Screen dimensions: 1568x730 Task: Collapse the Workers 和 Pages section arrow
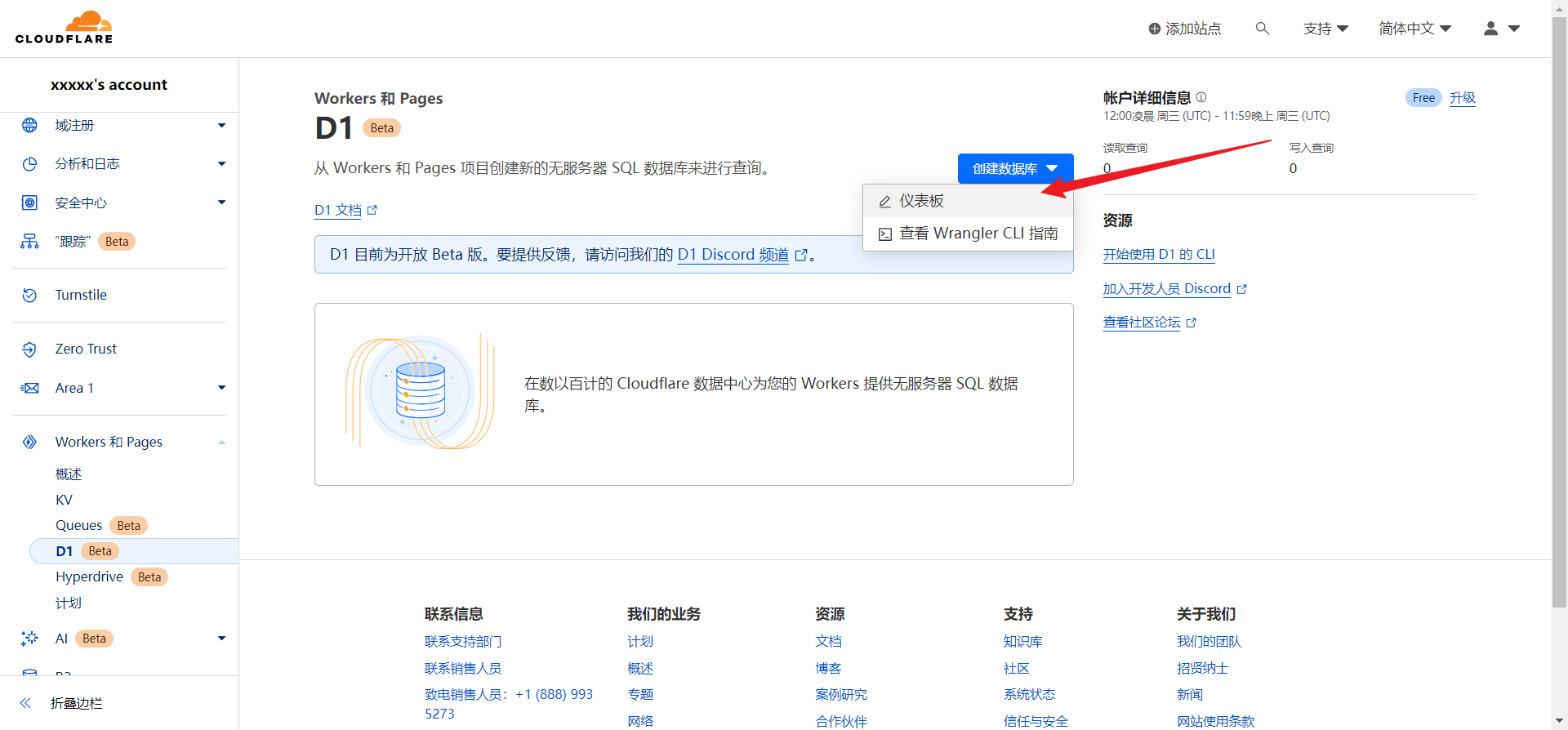click(x=221, y=442)
